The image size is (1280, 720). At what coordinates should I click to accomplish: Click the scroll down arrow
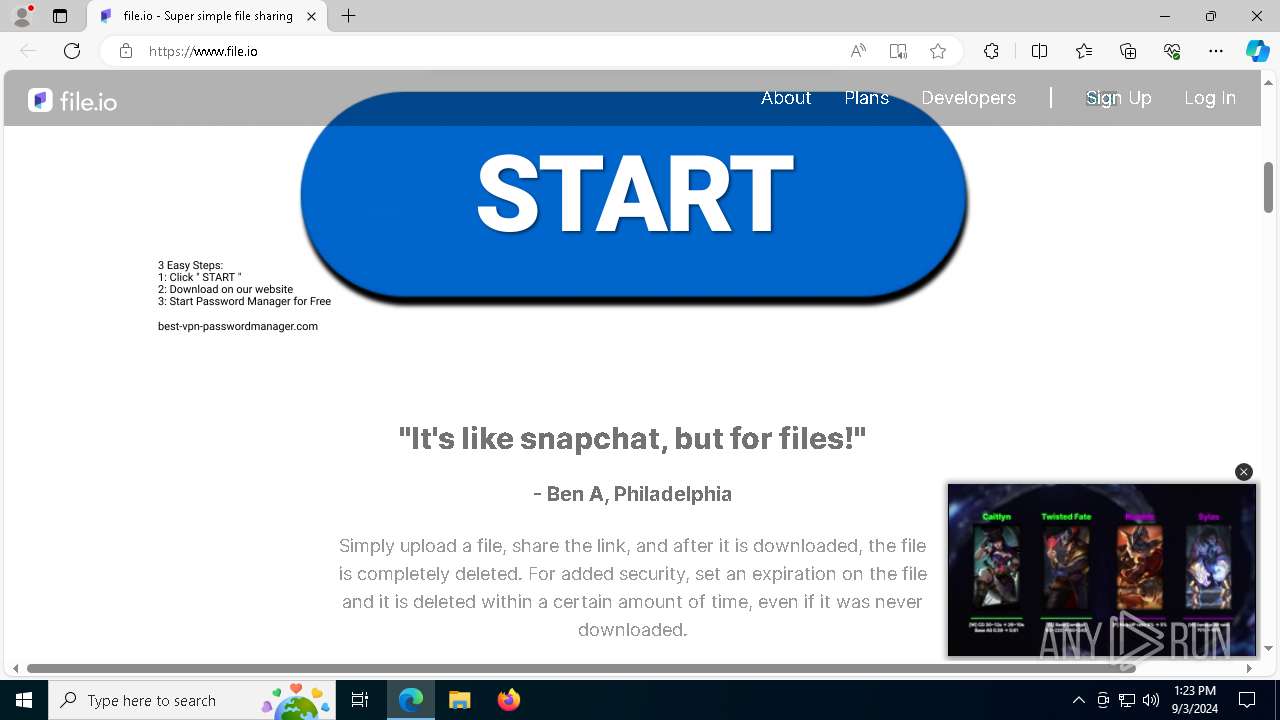[1269, 648]
